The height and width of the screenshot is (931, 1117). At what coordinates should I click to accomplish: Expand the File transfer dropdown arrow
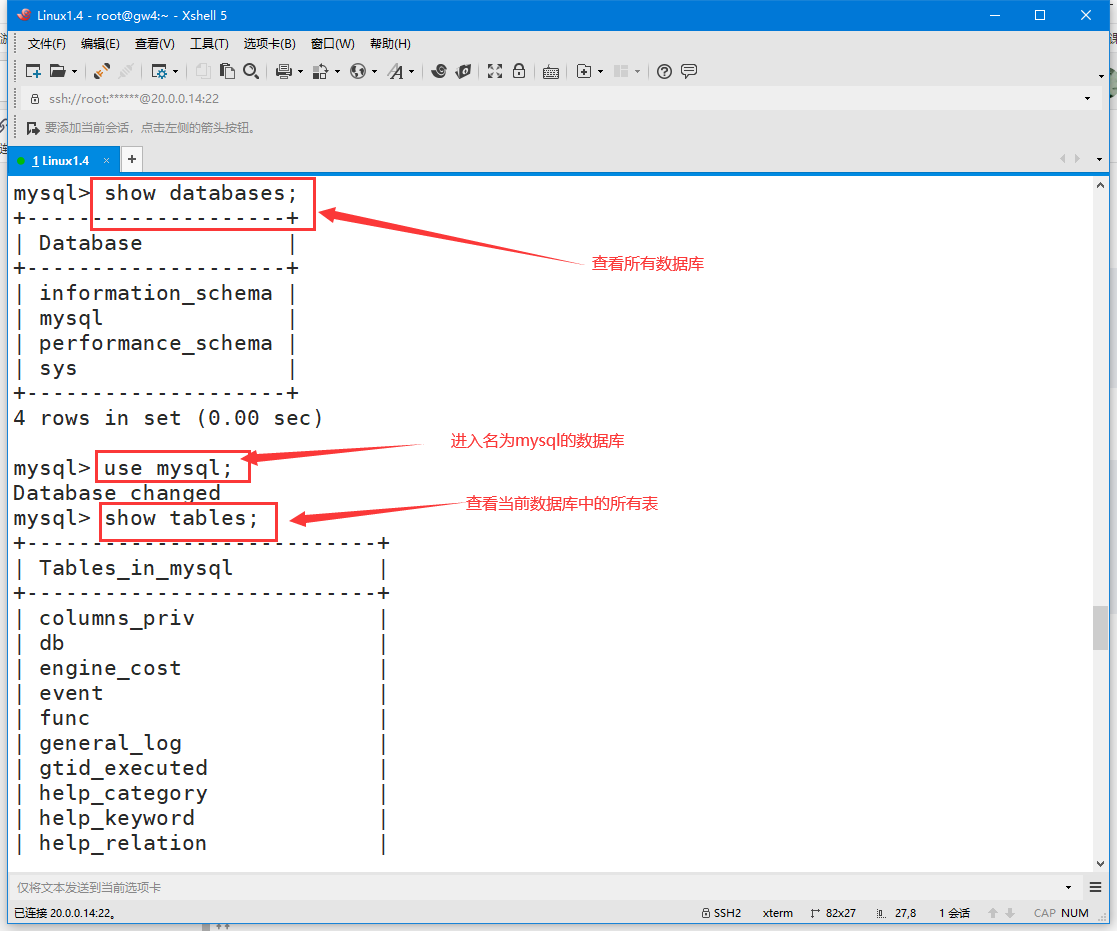[x=337, y=72]
